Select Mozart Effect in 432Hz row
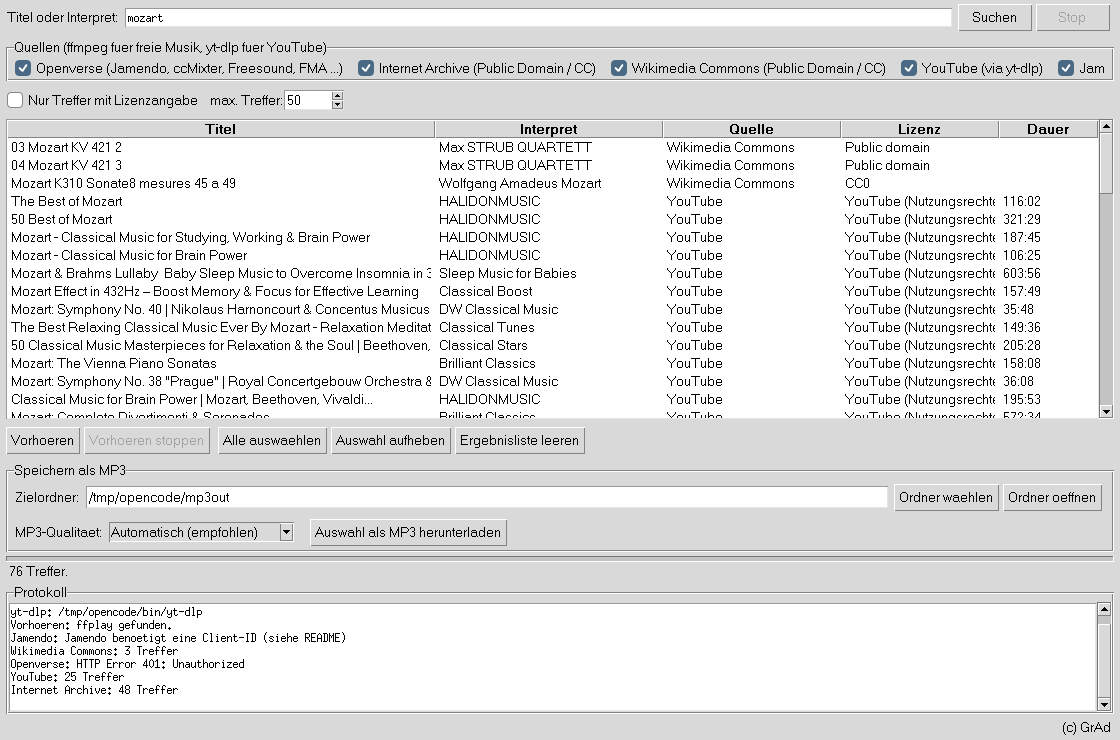This screenshot has height=740, width=1120. [552, 291]
